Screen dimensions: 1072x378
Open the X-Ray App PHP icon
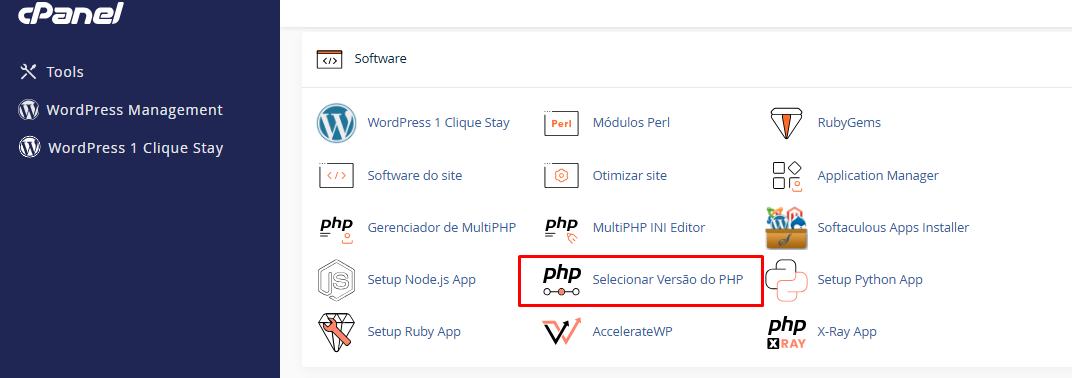[x=786, y=333]
